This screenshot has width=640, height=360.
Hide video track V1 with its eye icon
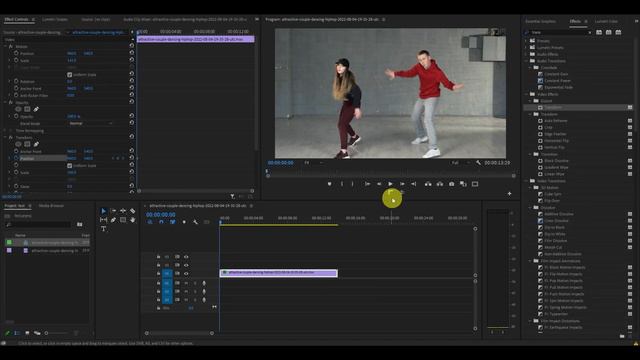click(186, 274)
